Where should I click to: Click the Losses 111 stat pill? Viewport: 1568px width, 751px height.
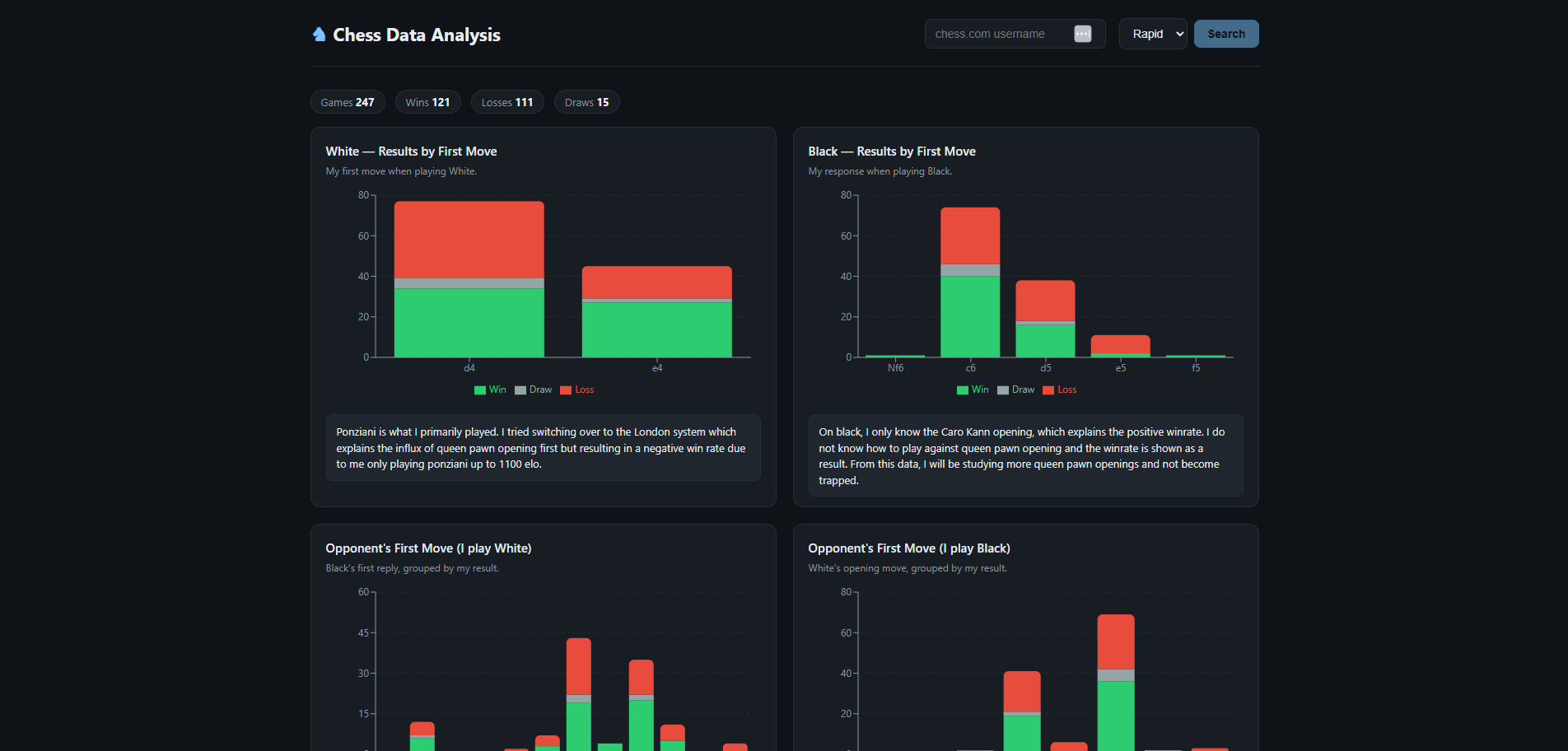(x=506, y=102)
